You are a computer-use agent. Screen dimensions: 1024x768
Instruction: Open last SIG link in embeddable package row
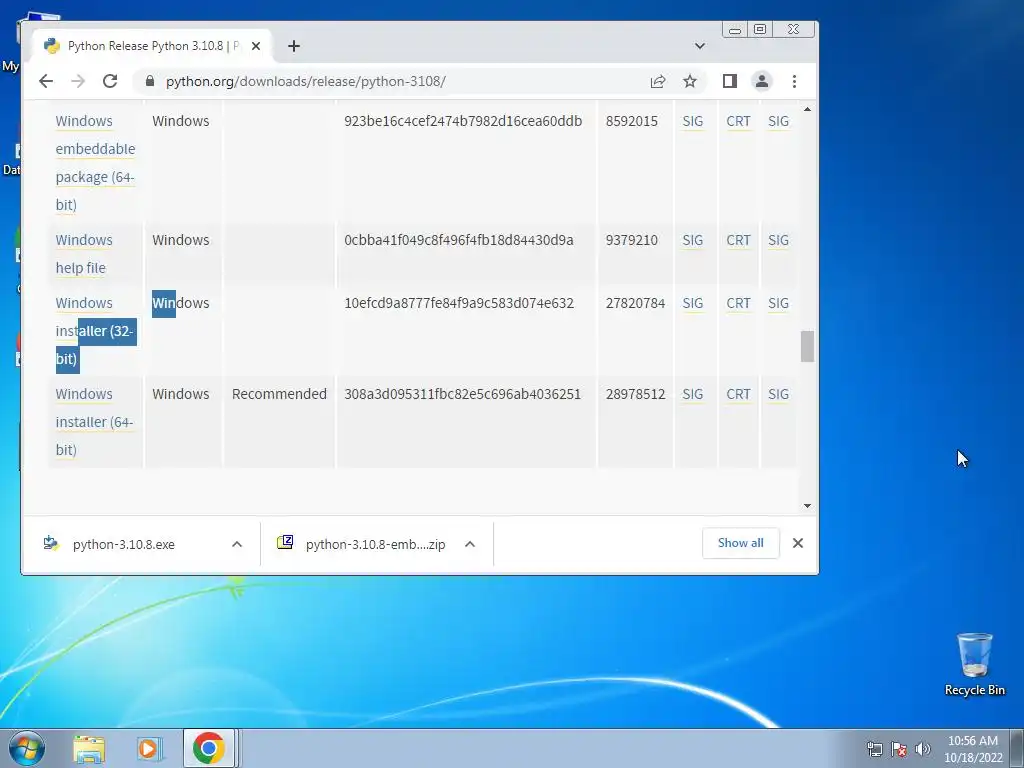[x=778, y=121]
